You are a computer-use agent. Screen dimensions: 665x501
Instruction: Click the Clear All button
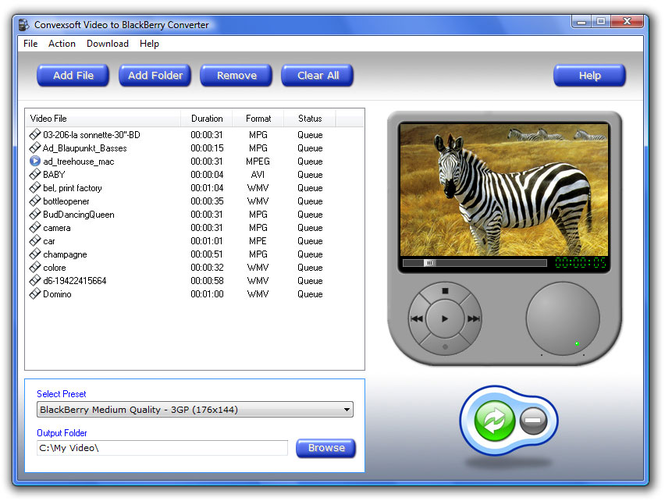[318, 76]
